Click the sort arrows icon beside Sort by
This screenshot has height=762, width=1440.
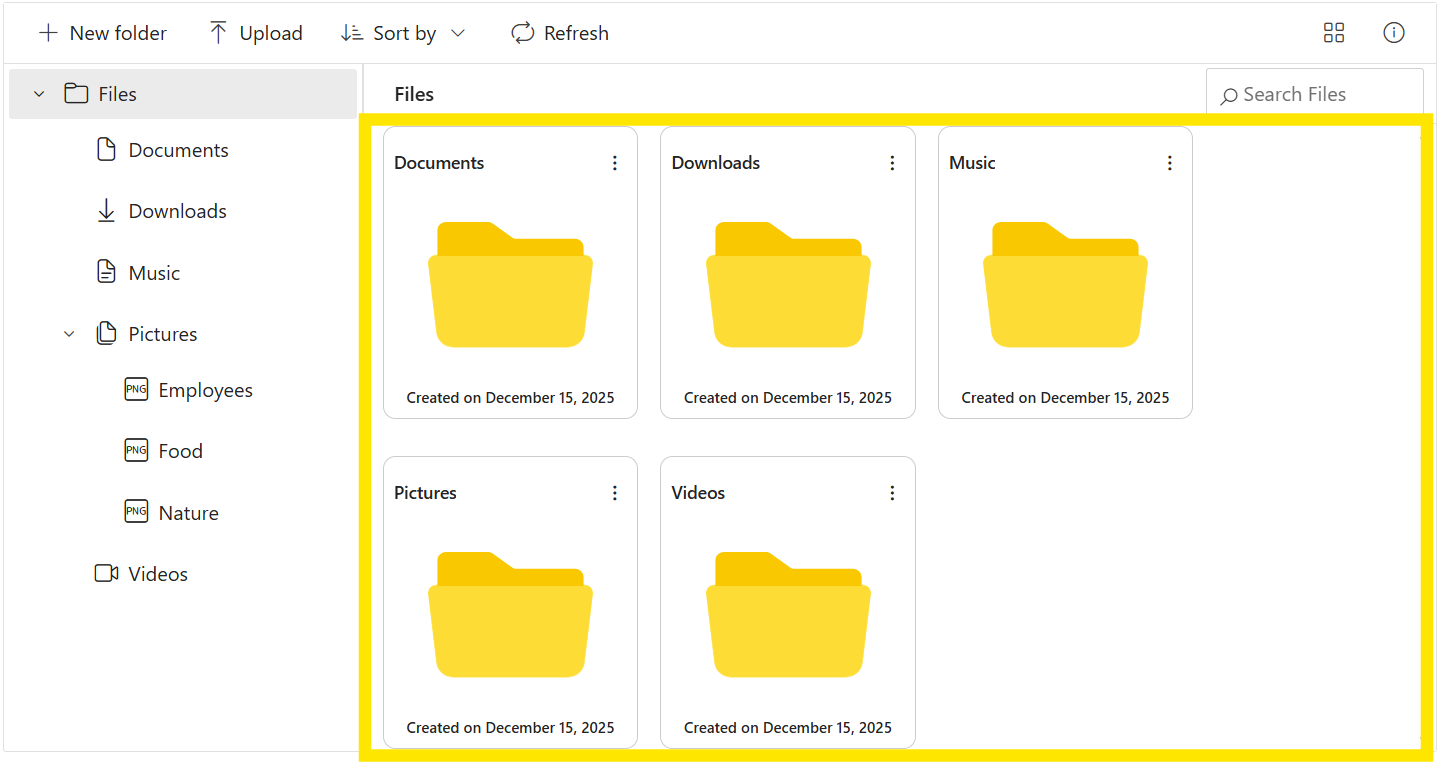tap(352, 32)
